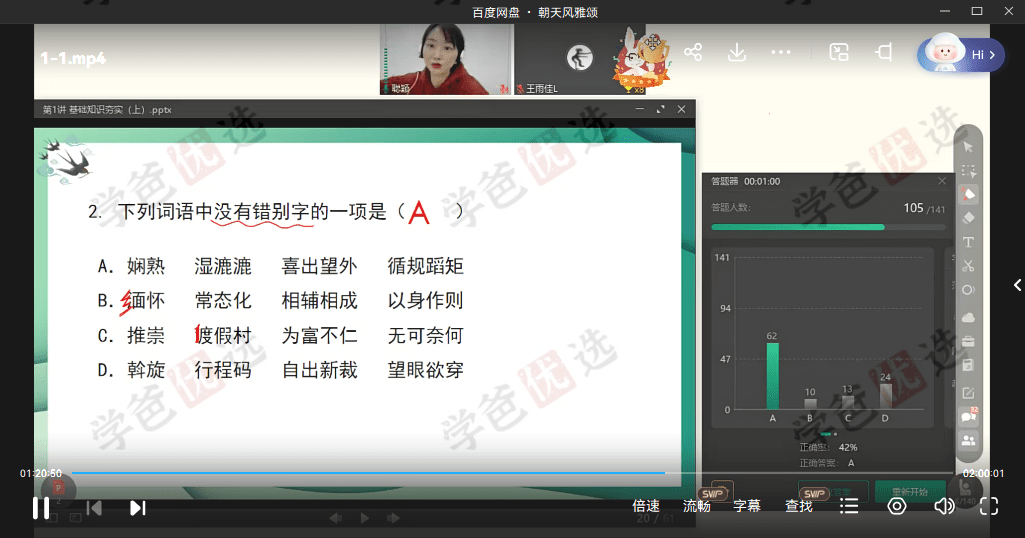Expand the pptx window to fullscreen
The image size is (1025, 538).
click(x=660, y=109)
